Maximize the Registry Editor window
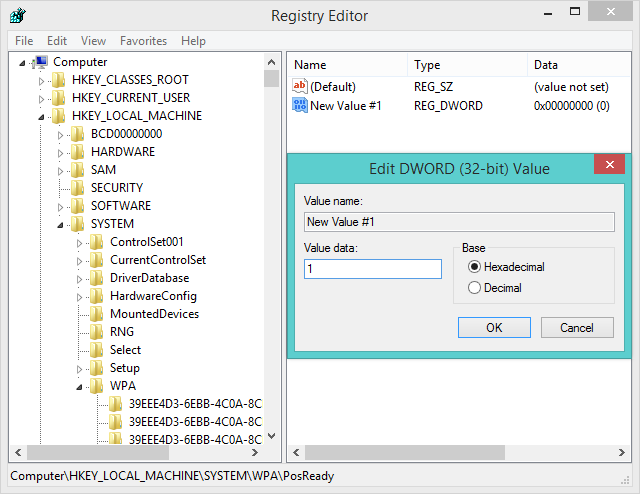Viewport: 640px width, 494px height. point(575,12)
